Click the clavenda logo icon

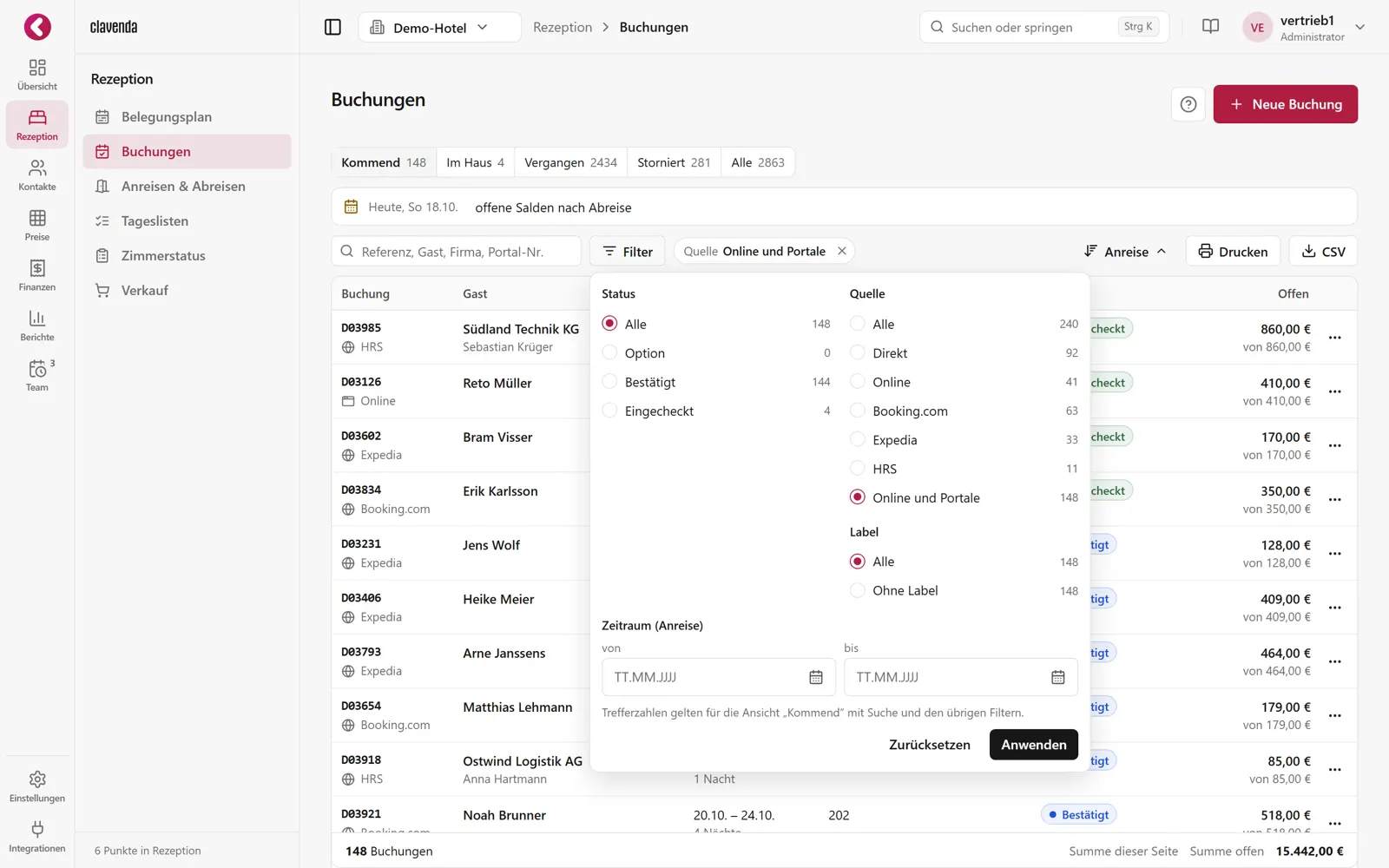(x=37, y=27)
